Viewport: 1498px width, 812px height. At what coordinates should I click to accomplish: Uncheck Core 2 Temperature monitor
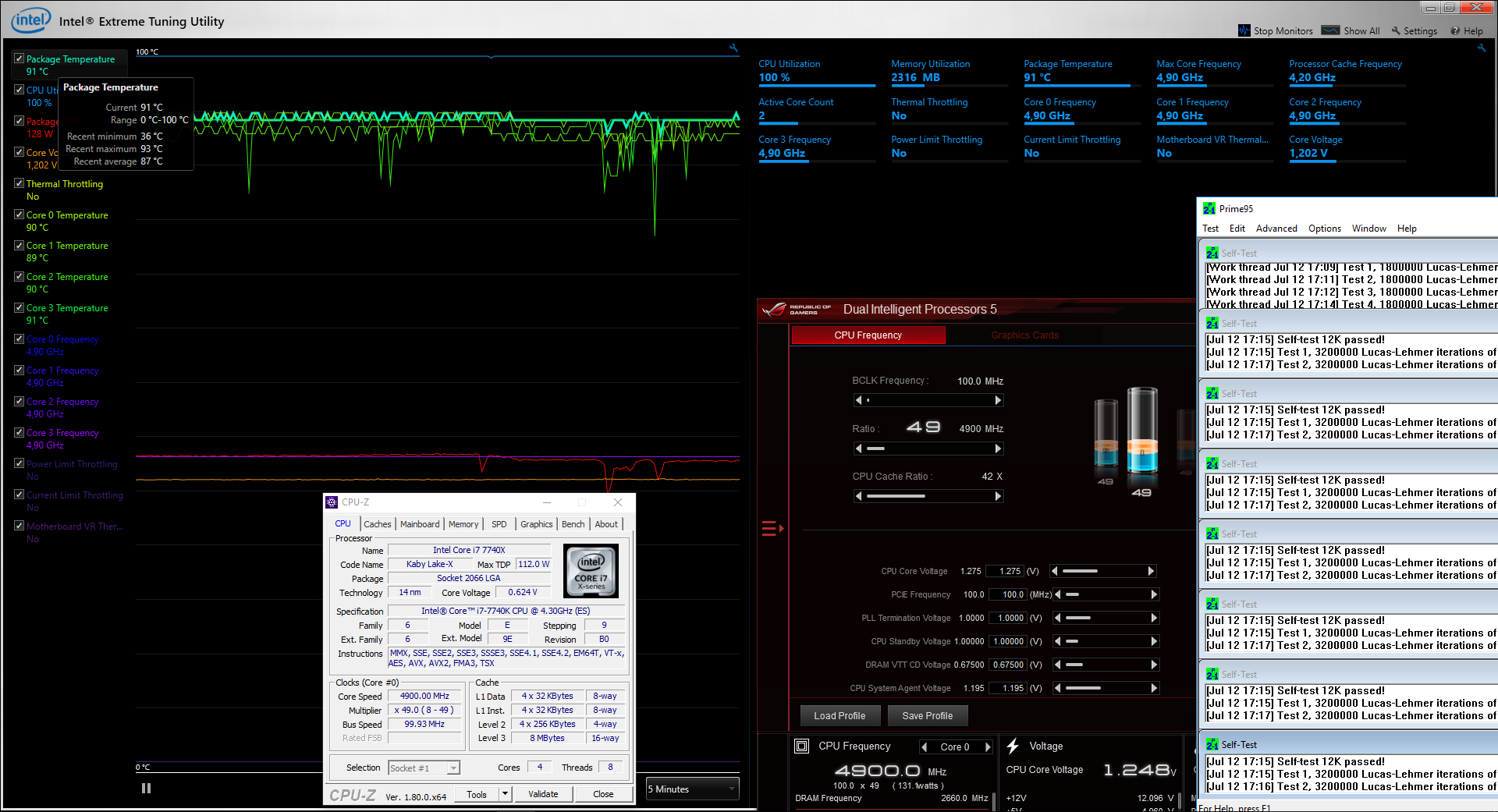(x=19, y=276)
